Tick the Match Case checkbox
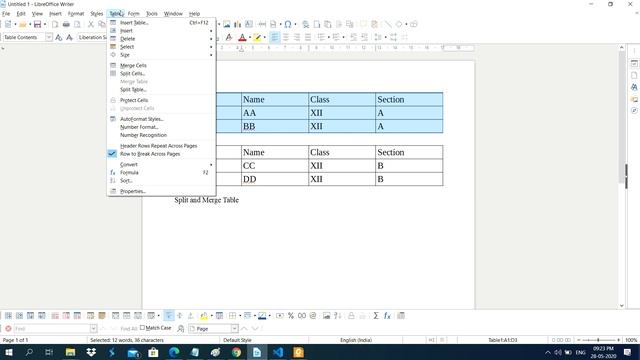This screenshot has height=360, width=640. coord(142,328)
